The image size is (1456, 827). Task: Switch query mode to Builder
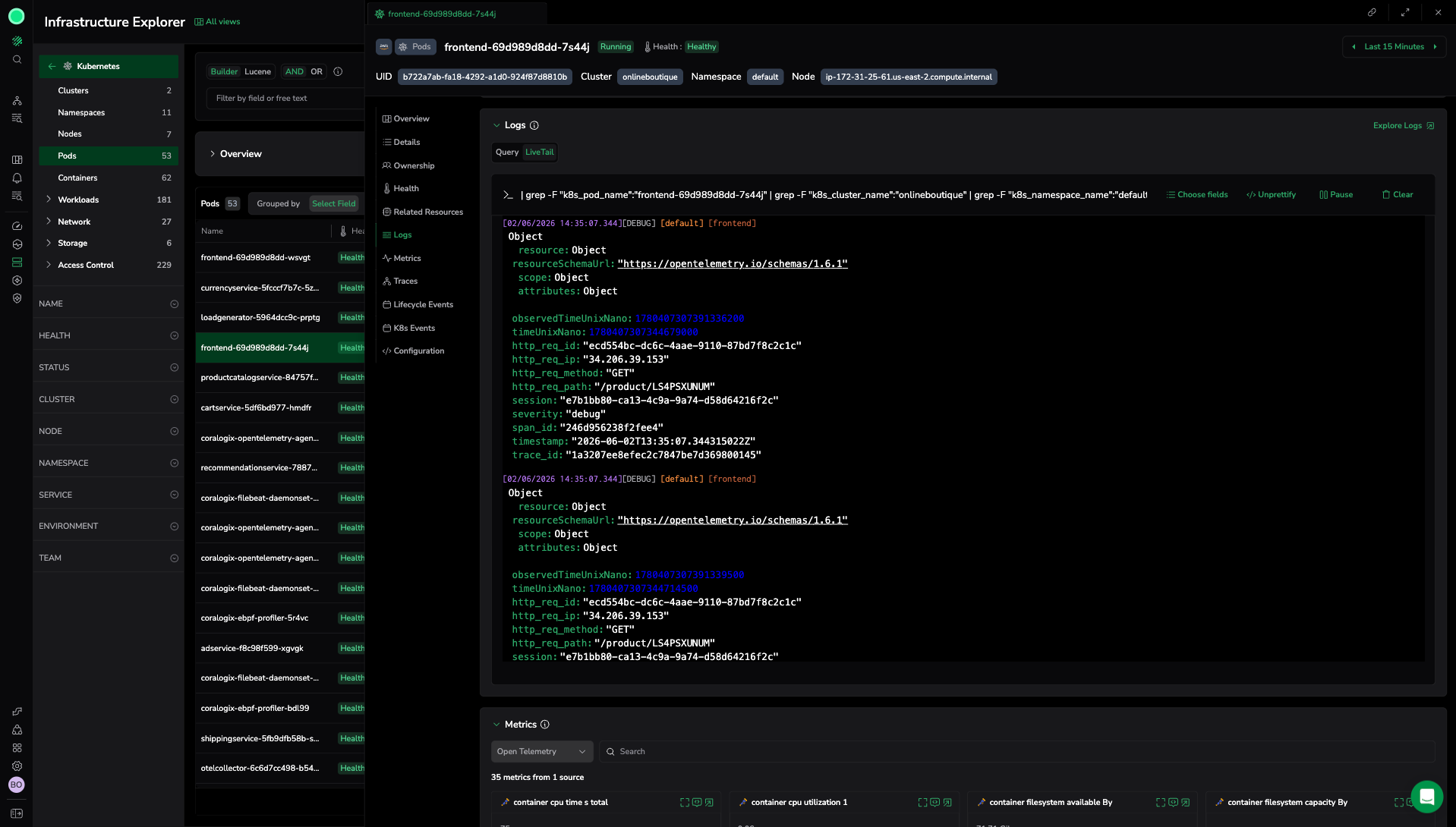point(224,72)
